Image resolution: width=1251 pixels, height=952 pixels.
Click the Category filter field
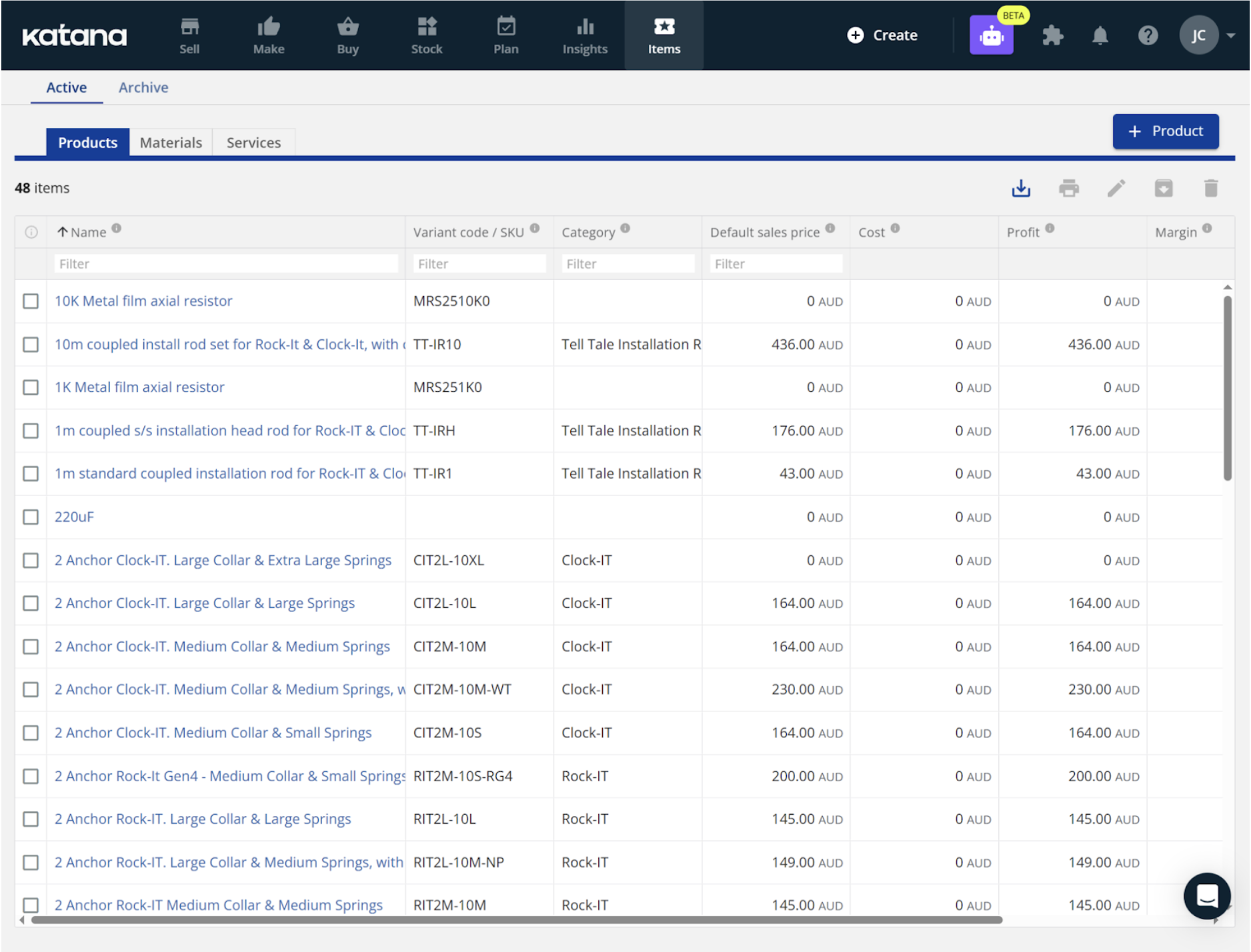[628, 264]
